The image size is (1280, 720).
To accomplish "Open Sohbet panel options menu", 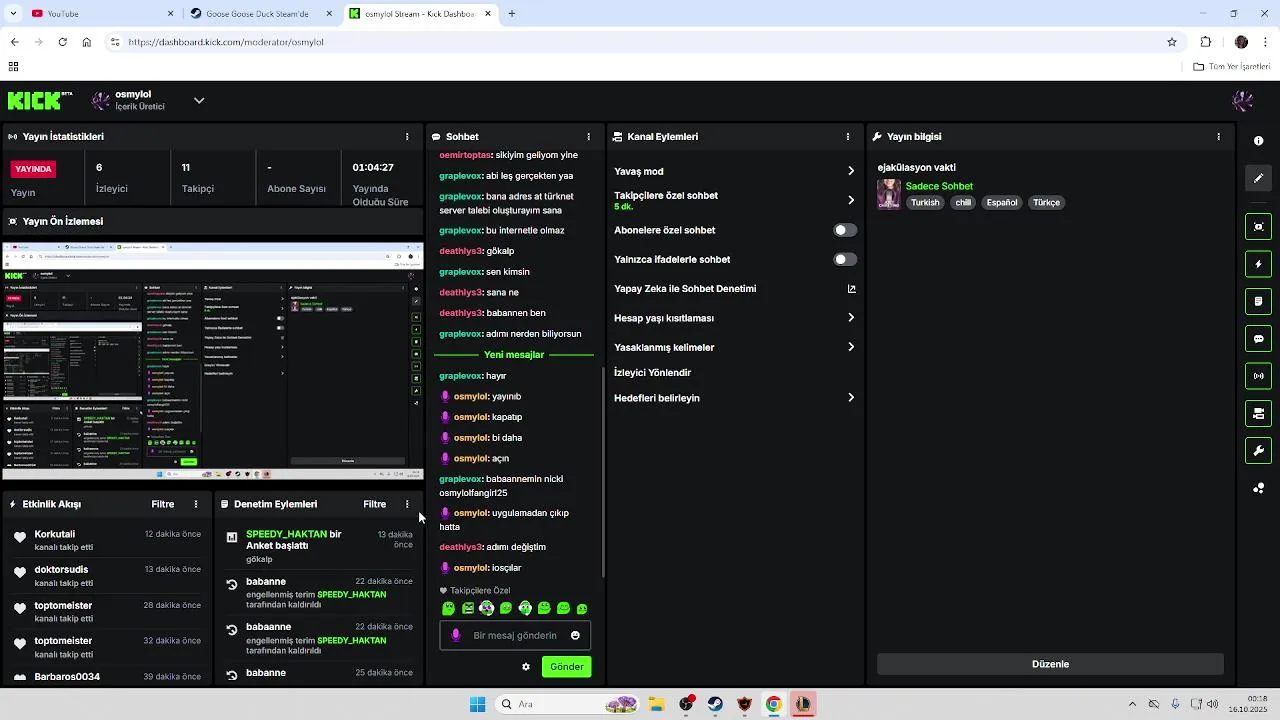I will pyautogui.click(x=589, y=136).
